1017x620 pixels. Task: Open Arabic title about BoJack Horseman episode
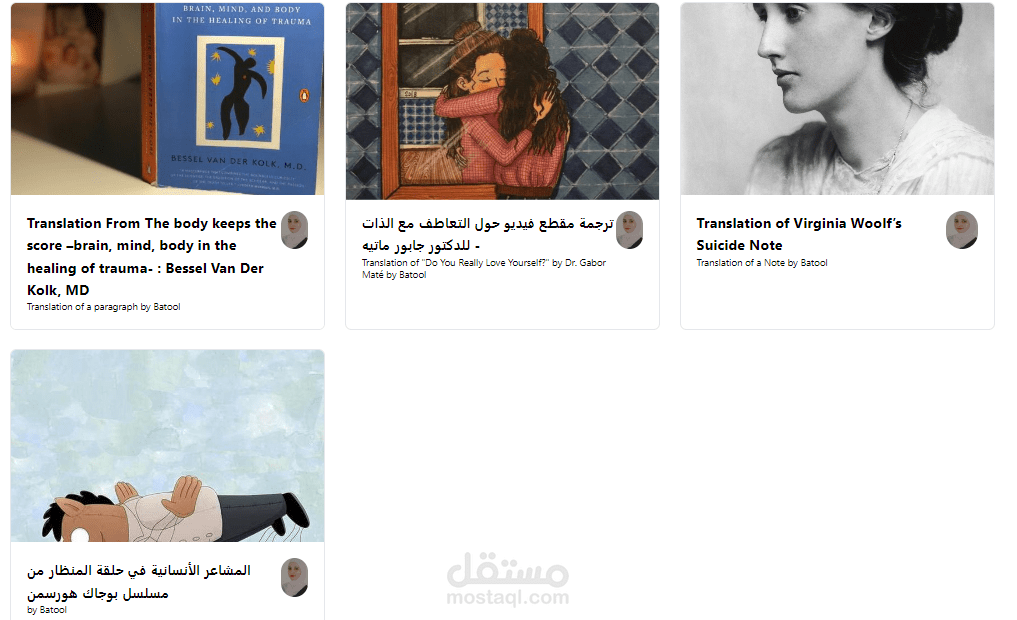point(139,582)
